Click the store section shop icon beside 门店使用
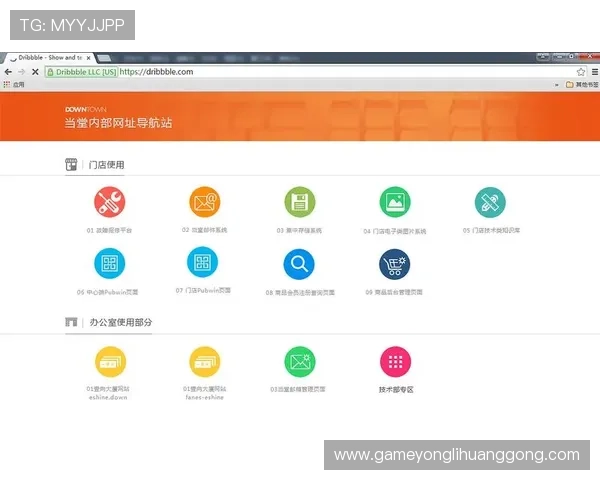 tap(71, 164)
